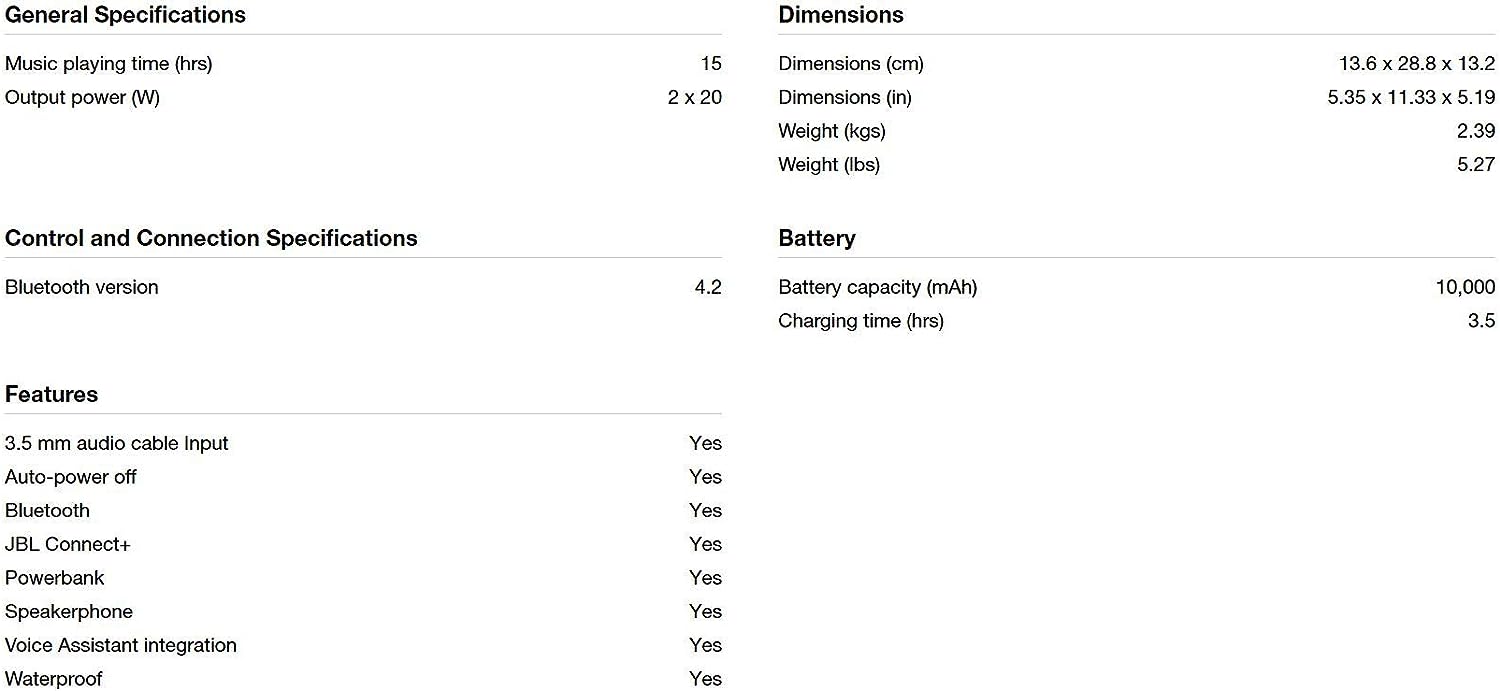Screen dimensions: 1500x691
Task: Click the Control and Connection Specifications heading
Action: click(211, 238)
